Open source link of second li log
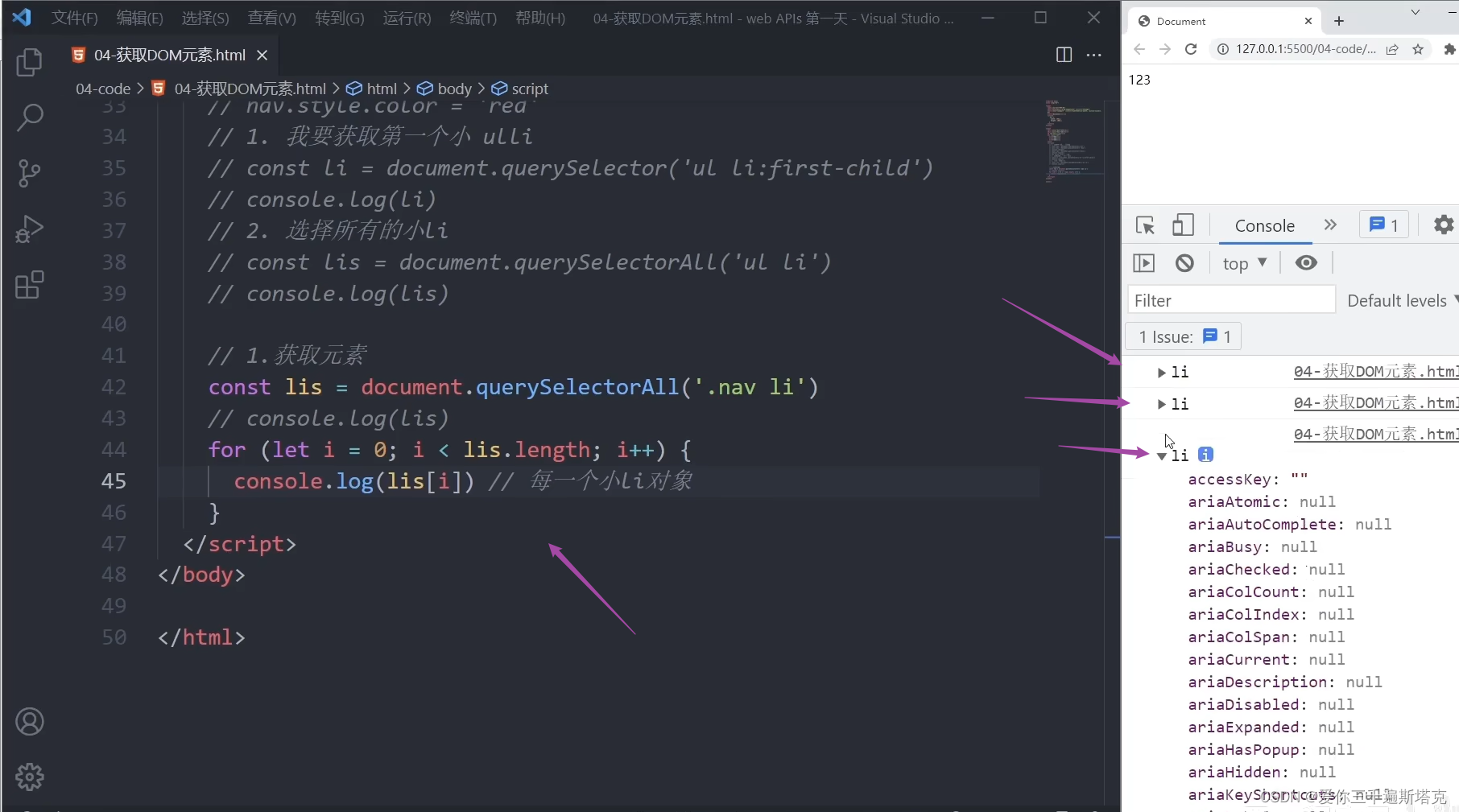 click(x=1376, y=402)
